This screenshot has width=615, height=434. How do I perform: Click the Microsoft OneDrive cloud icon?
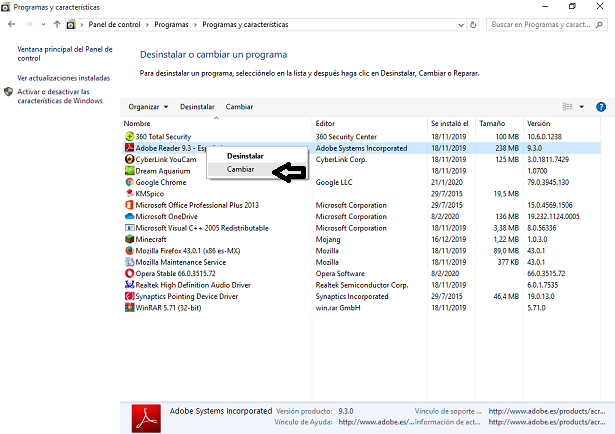pyautogui.click(x=129, y=216)
